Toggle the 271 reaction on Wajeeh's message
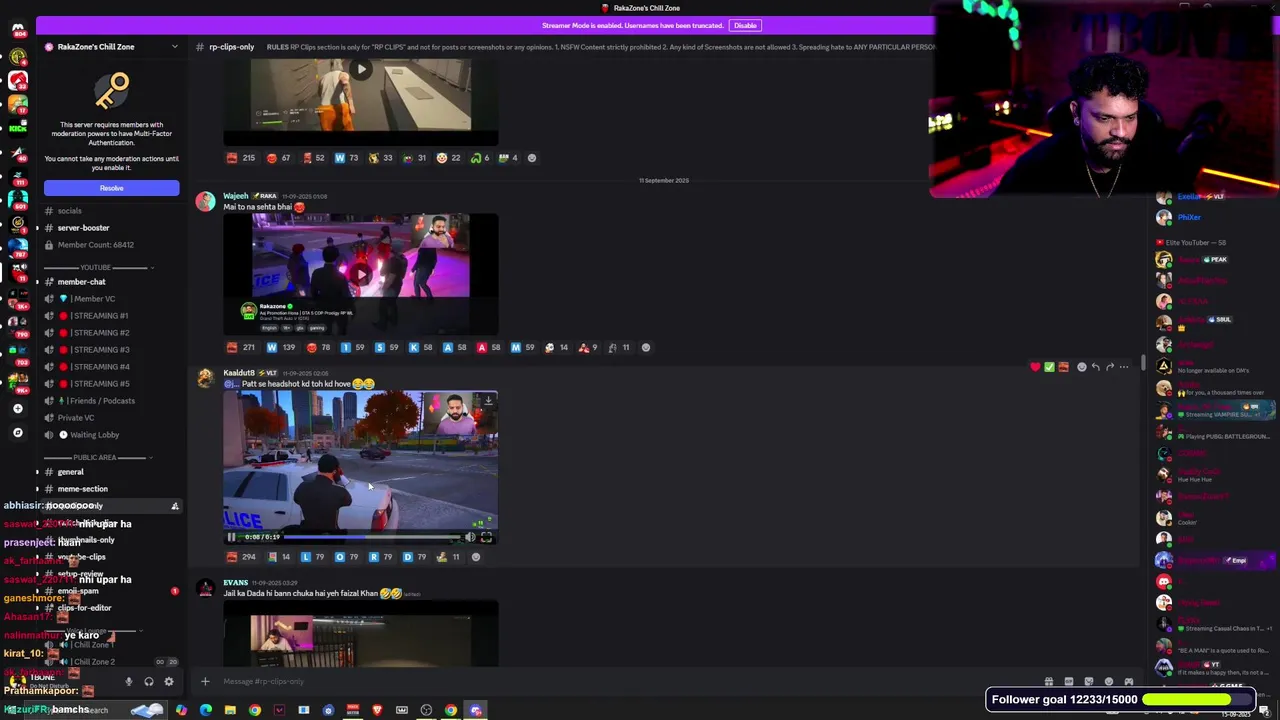 click(241, 348)
